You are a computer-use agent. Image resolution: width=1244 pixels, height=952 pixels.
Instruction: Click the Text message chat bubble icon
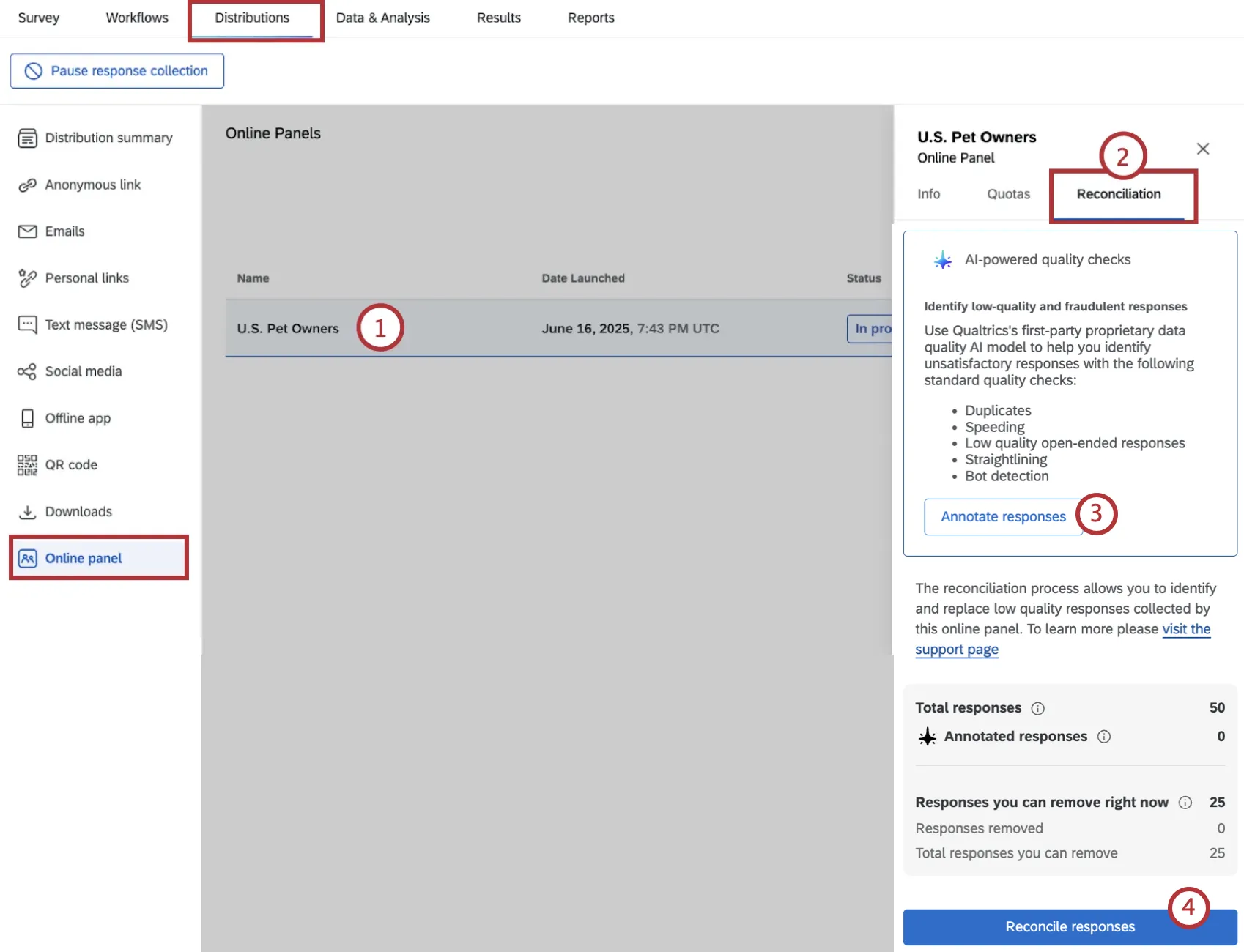(x=27, y=324)
